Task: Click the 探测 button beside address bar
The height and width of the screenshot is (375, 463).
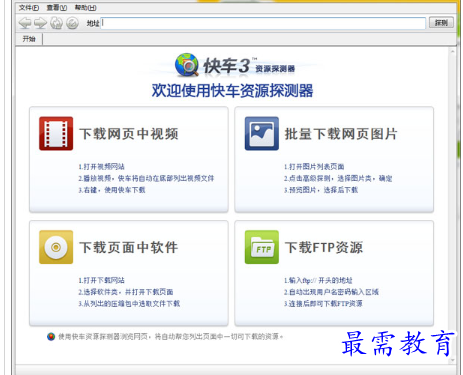Action: [x=441, y=23]
